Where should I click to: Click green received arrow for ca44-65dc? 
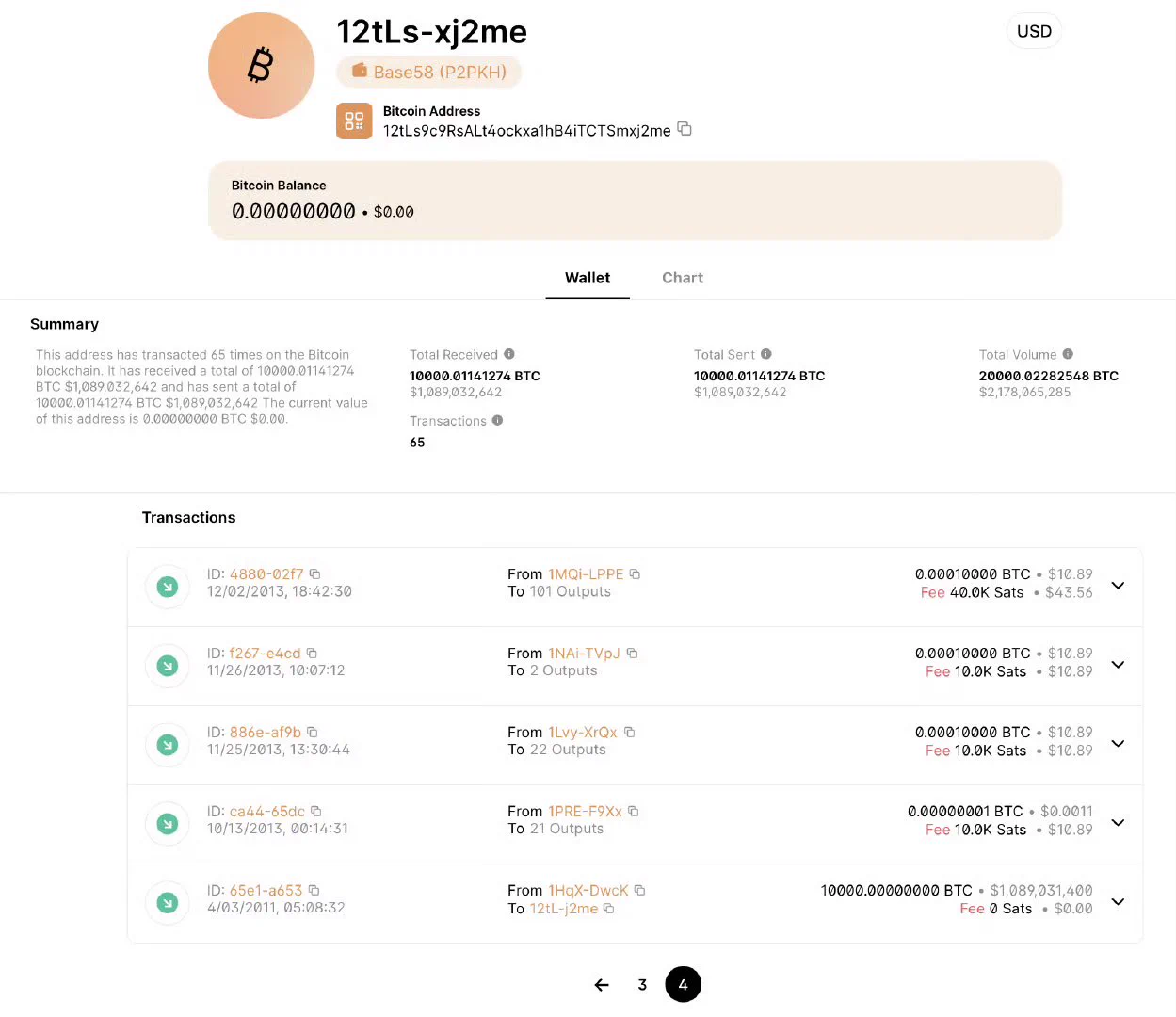[x=168, y=824]
